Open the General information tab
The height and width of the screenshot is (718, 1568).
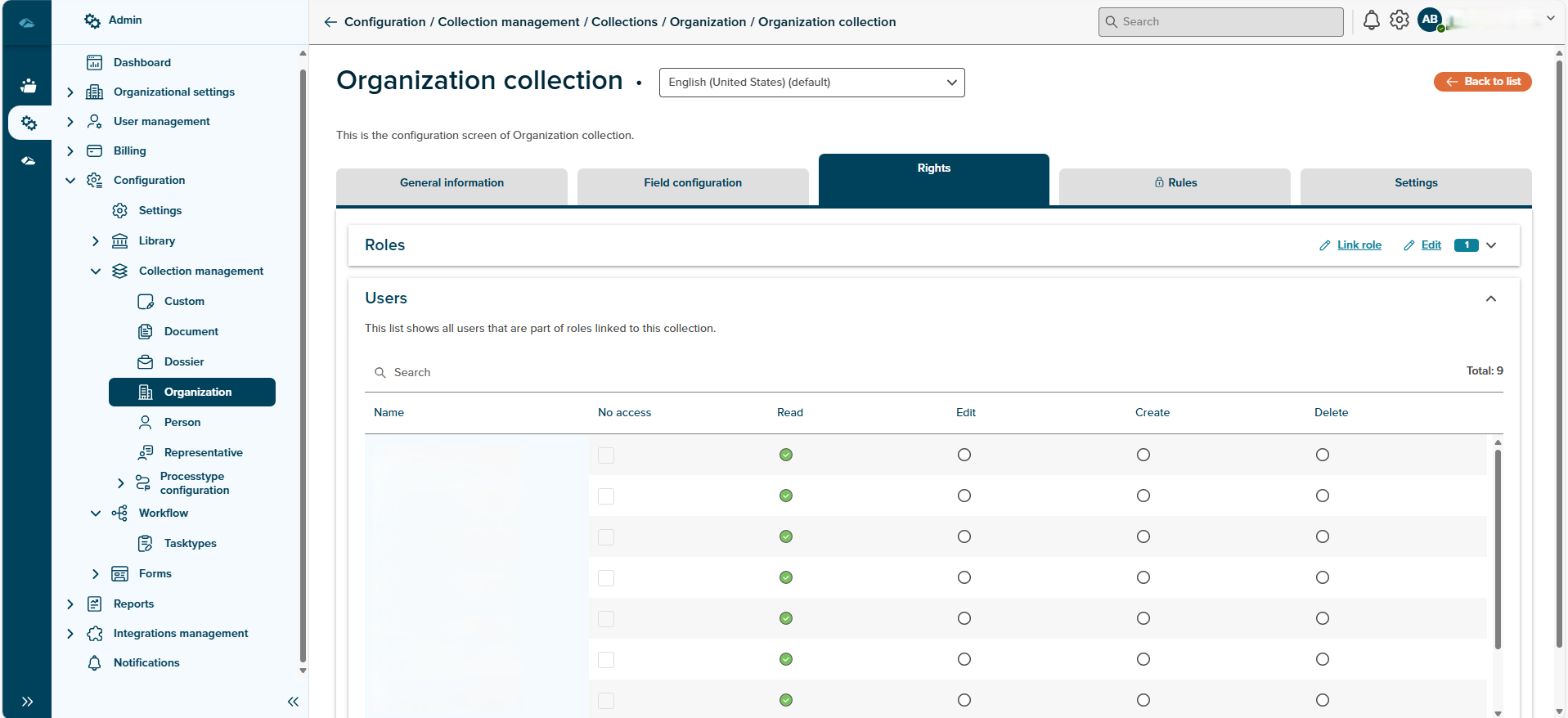pos(452,183)
